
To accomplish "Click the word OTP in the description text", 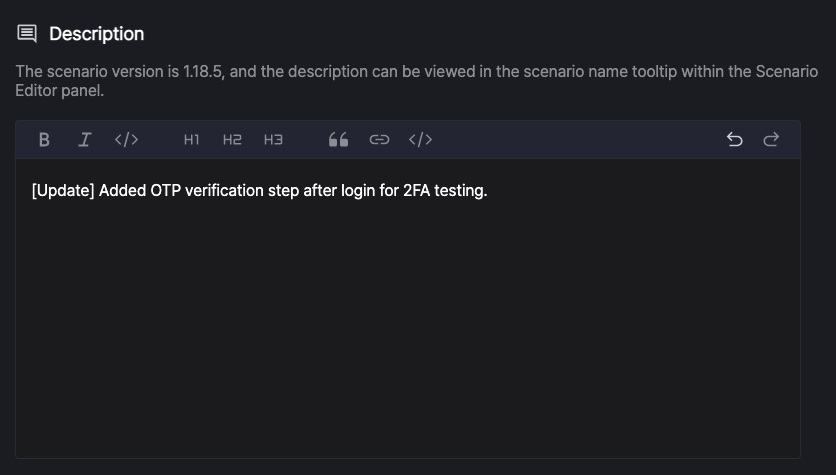I will 165,191.
